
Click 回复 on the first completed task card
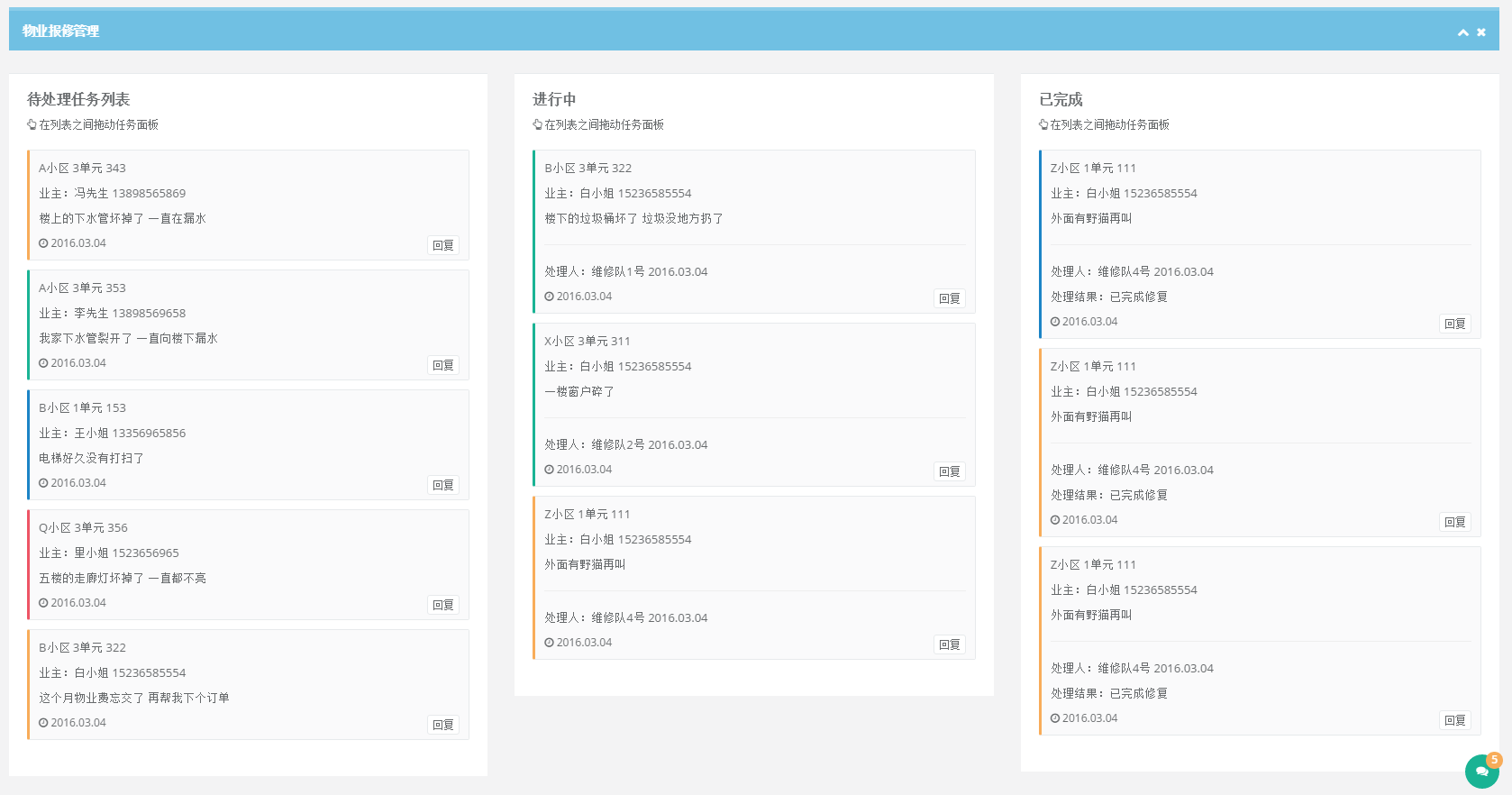tap(1454, 324)
